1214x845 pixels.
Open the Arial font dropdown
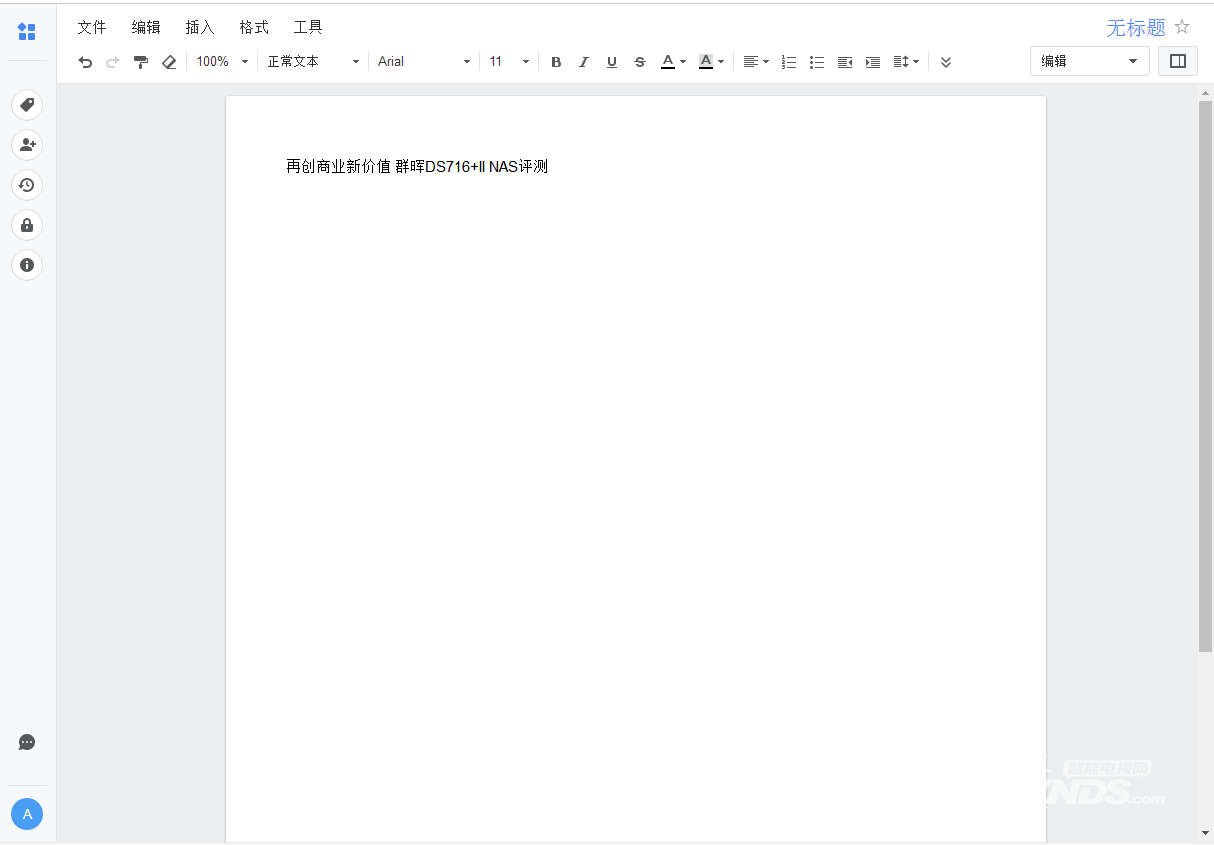tap(424, 62)
